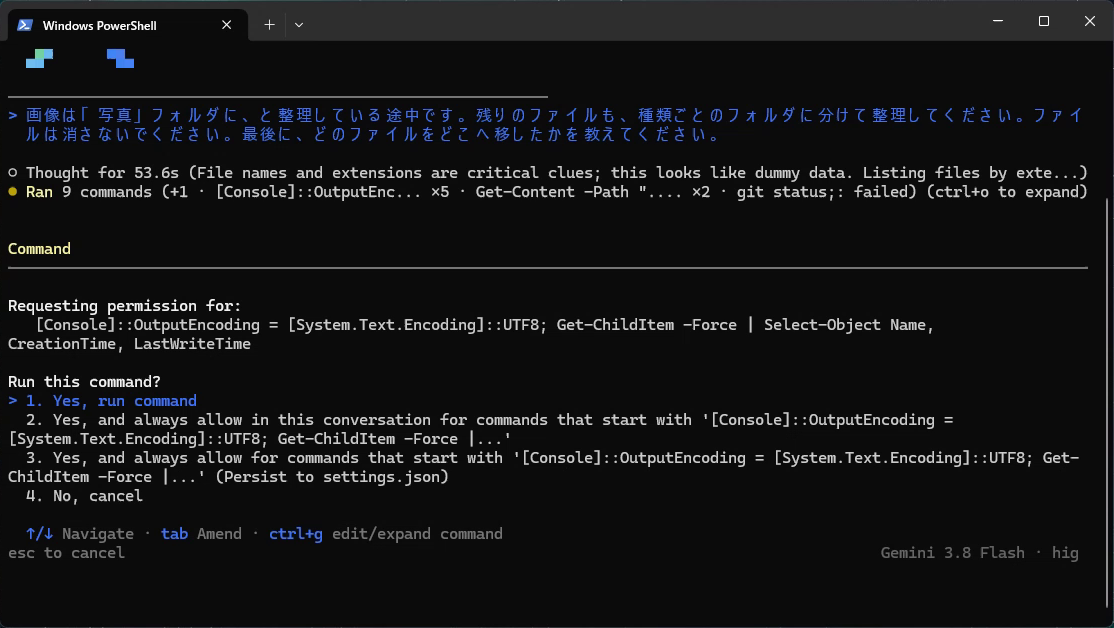Choose option 4 'No, cancel'
Screen dimensions: 1114x628
(84, 496)
